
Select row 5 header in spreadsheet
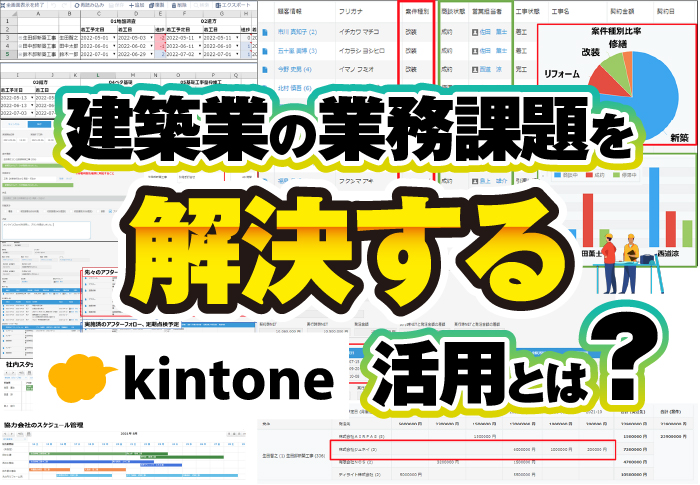click(7, 54)
